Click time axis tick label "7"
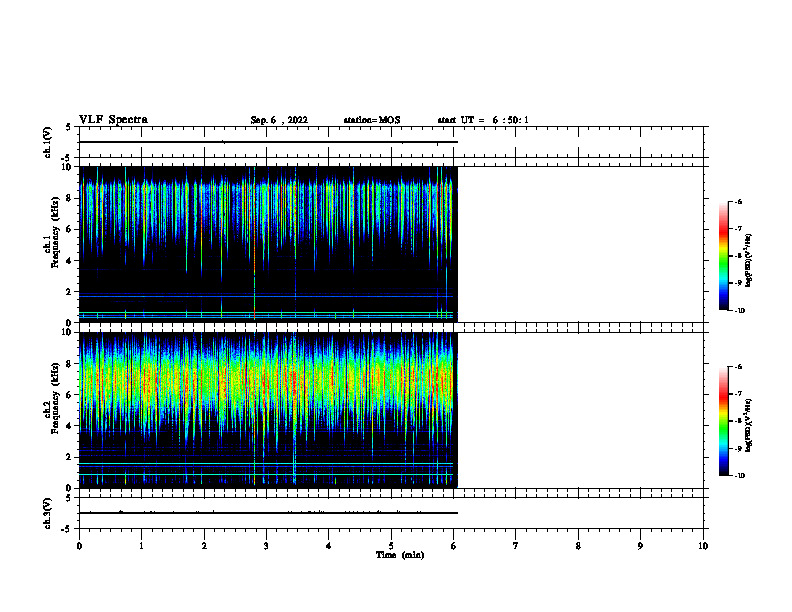The image size is (792, 612). click(516, 546)
